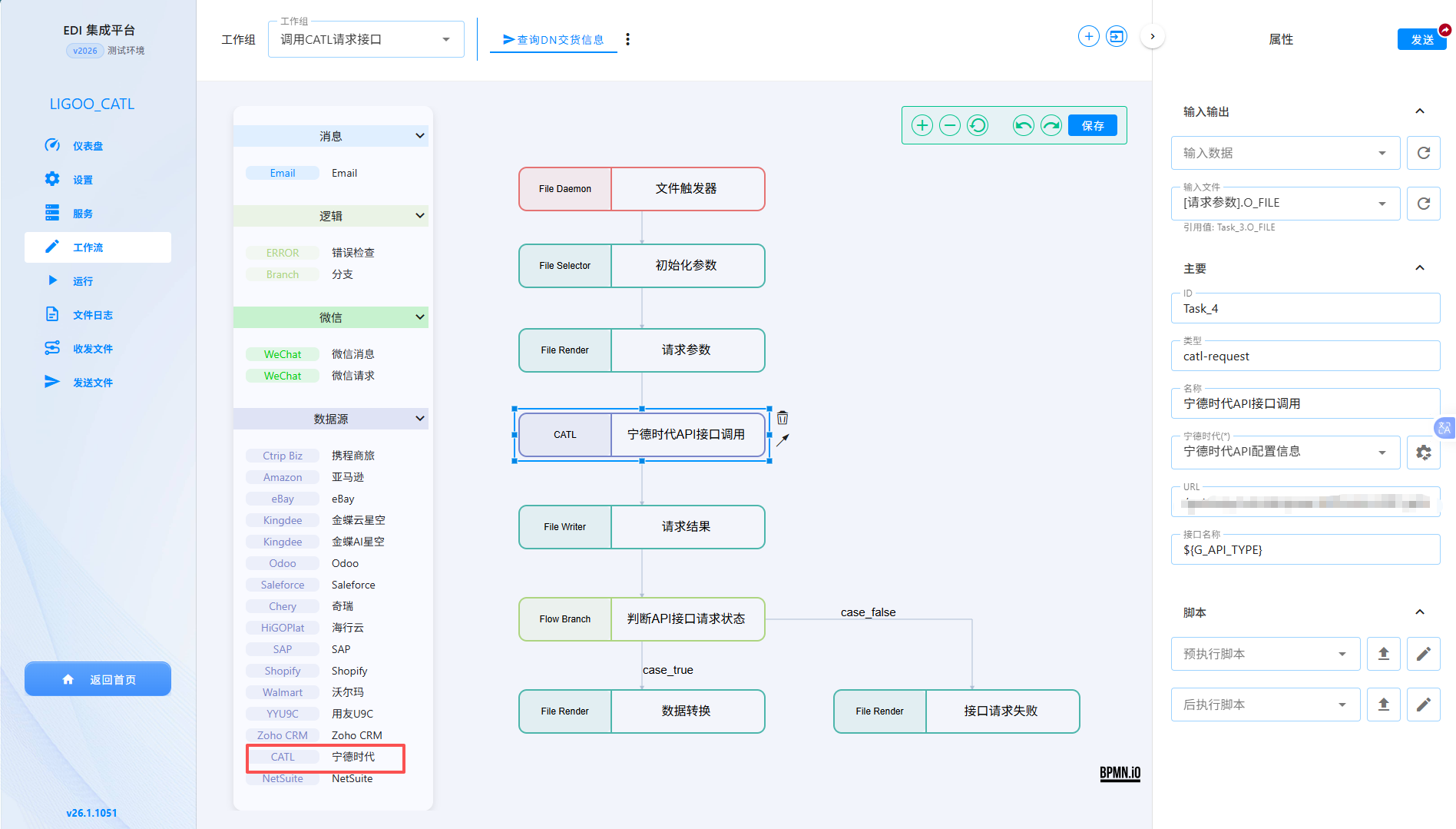This screenshot has width=1456, height=829.
Task: Select the CATL 宁德时代 data source
Action: (283, 757)
